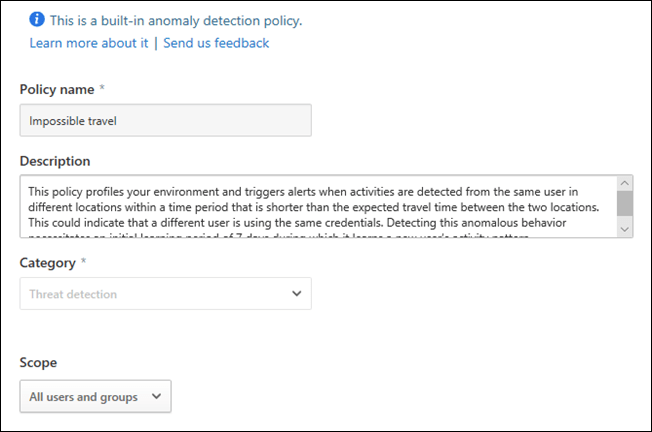The height and width of the screenshot is (432, 652).
Task: Click the required asterisk beside Category
Action: click(83, 262)
